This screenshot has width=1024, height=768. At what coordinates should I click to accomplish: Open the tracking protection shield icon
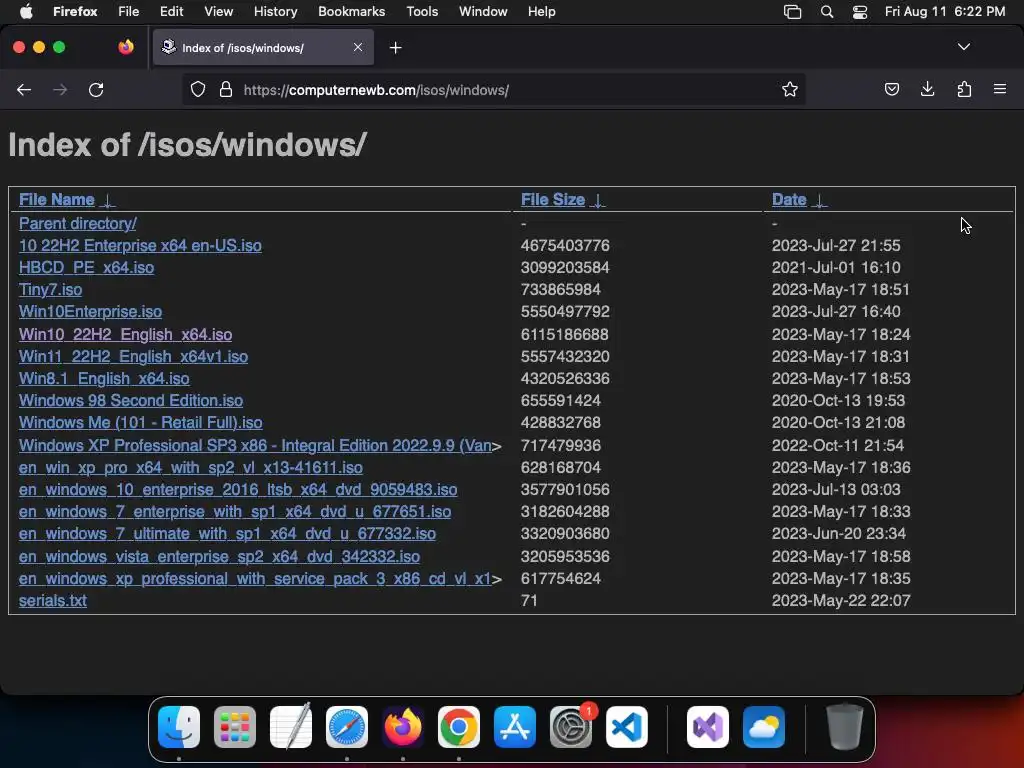198,89
